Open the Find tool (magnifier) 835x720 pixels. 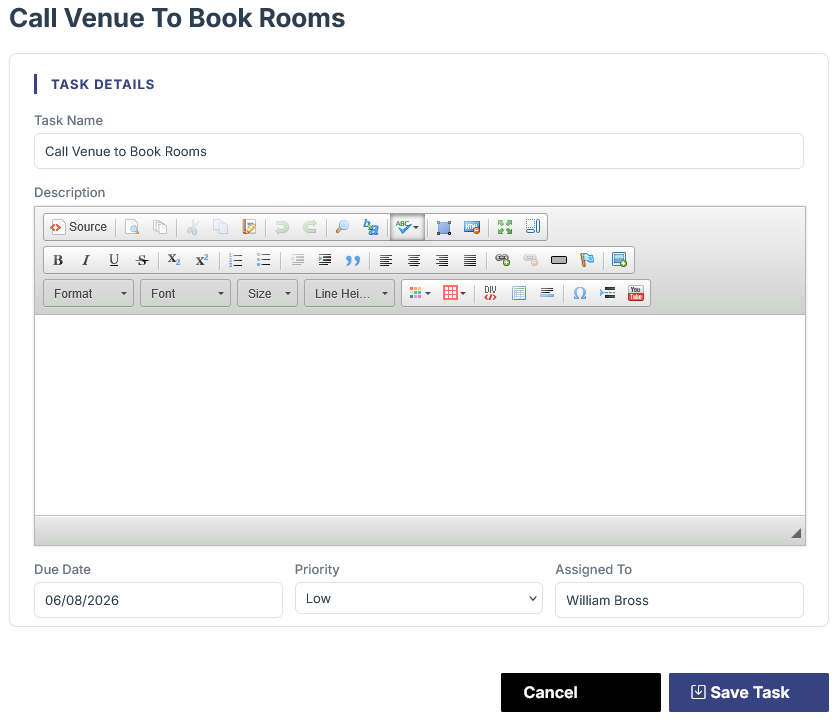coord(342,227)
